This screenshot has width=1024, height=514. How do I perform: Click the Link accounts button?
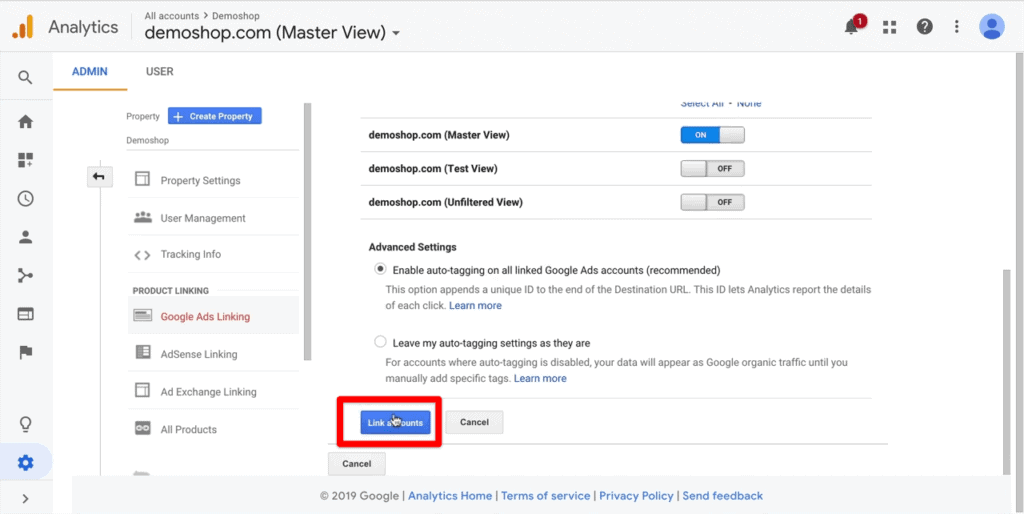point(395,423)
